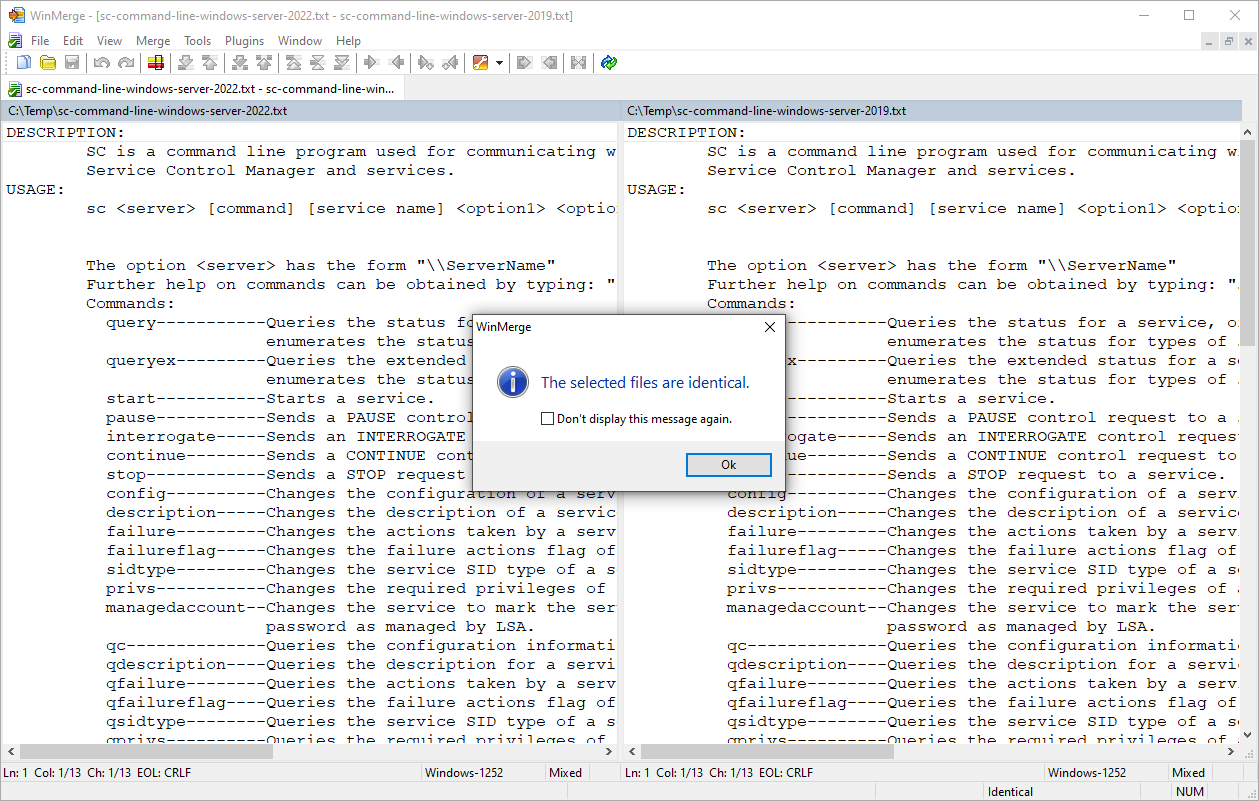Viewport: 1259px width, 801px height.
Task: Click 'DESCRIPTION:' line in left pane
Action: coord(66,133)
